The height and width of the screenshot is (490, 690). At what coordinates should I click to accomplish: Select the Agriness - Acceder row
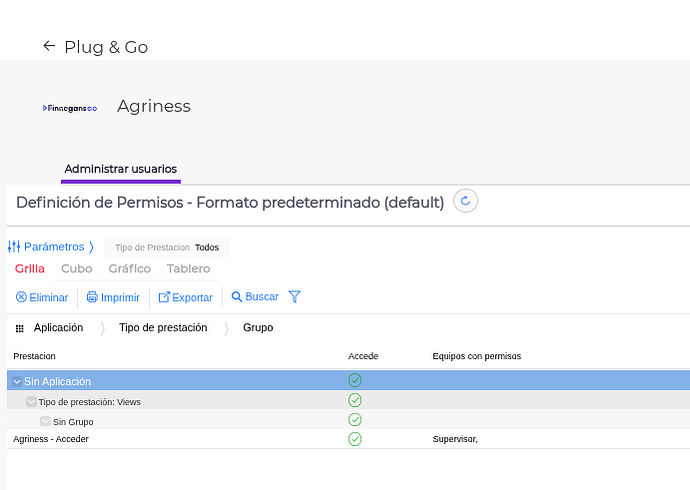[x=349, y=439]
